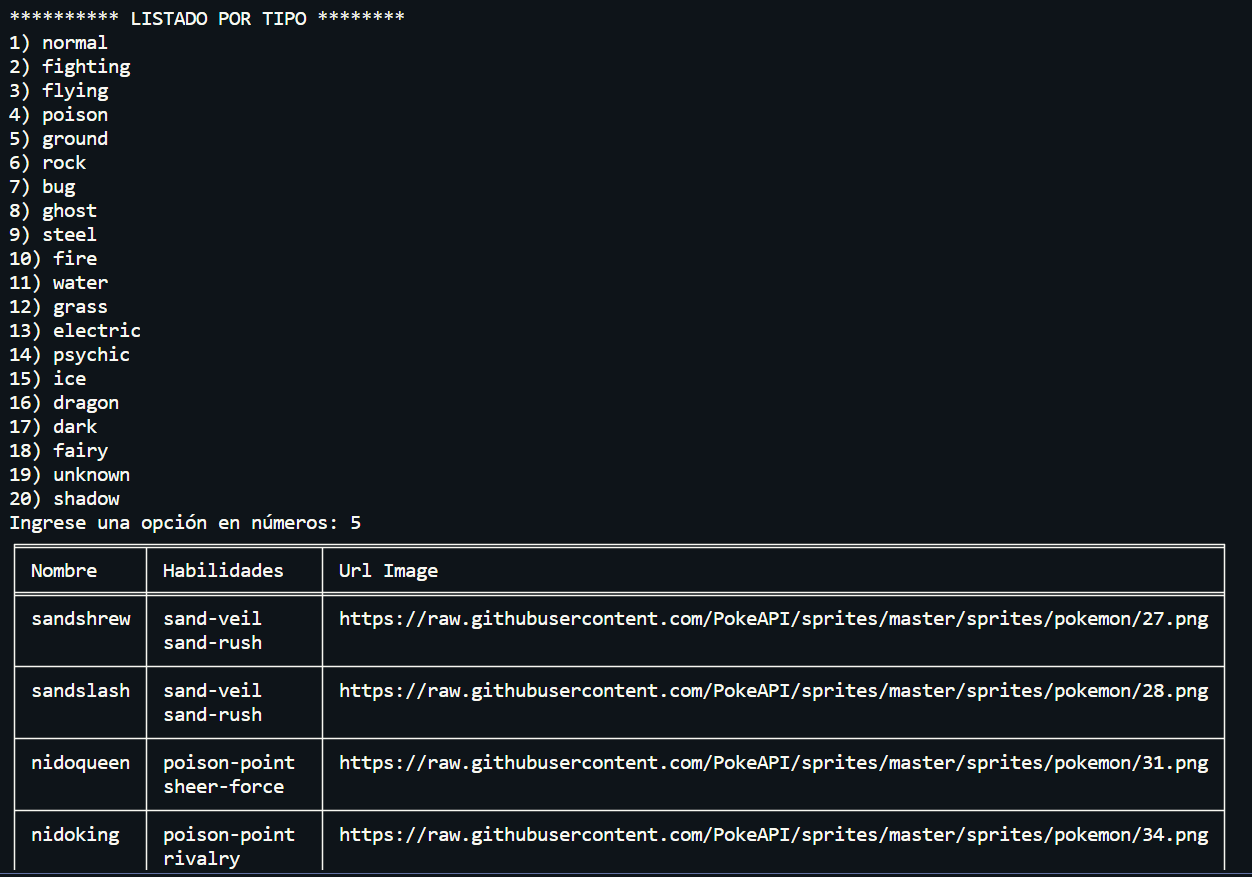
Task: Select the 'sandslash' name cell
Action: point(81,691)
